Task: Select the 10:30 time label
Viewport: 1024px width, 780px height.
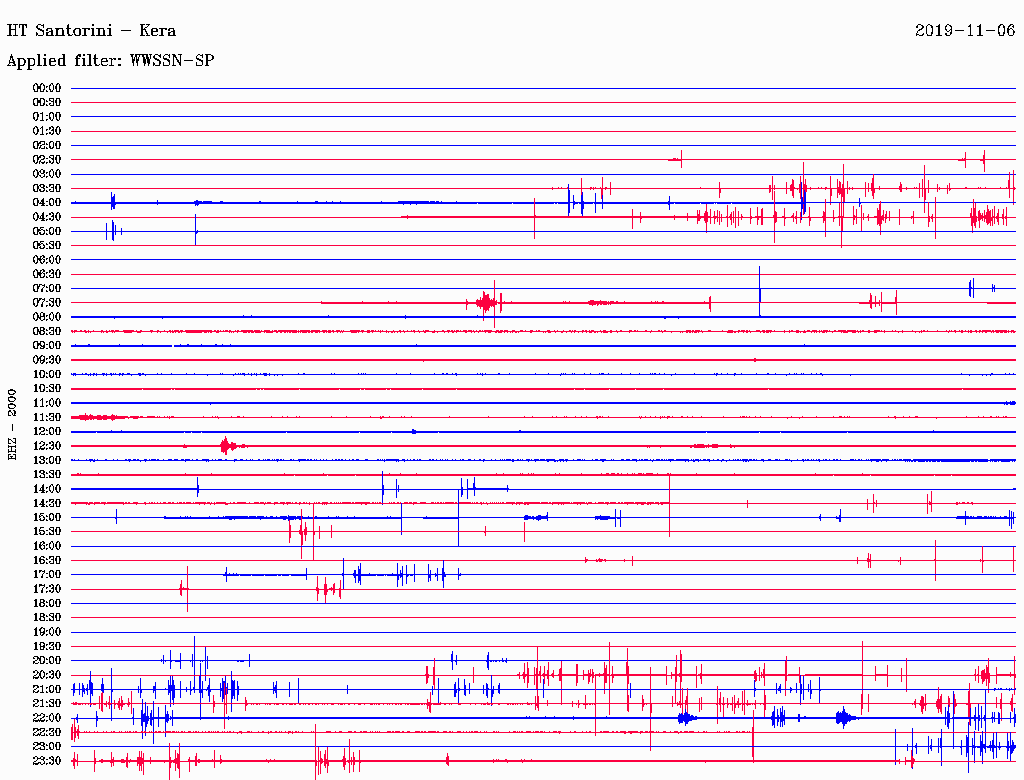Action: click(x=47, y=389)
